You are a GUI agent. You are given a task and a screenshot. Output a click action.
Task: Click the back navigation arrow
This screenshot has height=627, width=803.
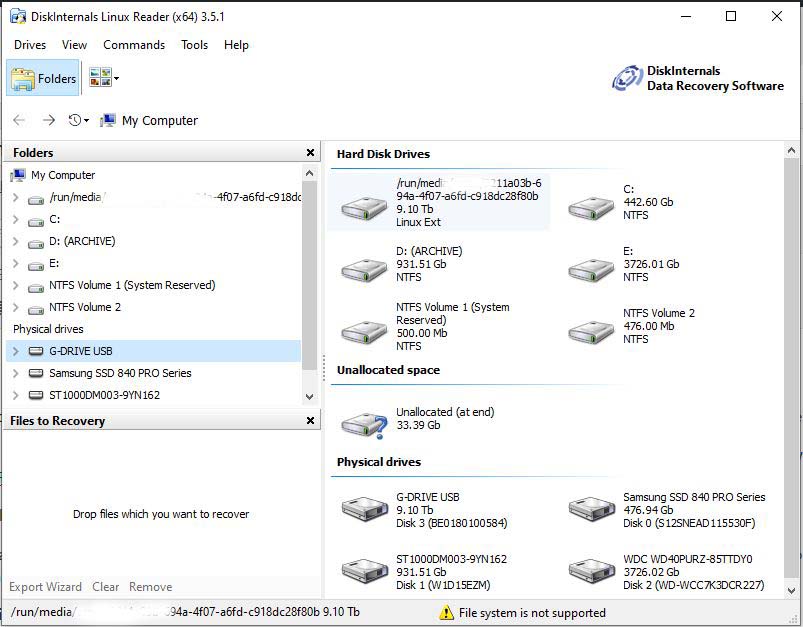18,120
